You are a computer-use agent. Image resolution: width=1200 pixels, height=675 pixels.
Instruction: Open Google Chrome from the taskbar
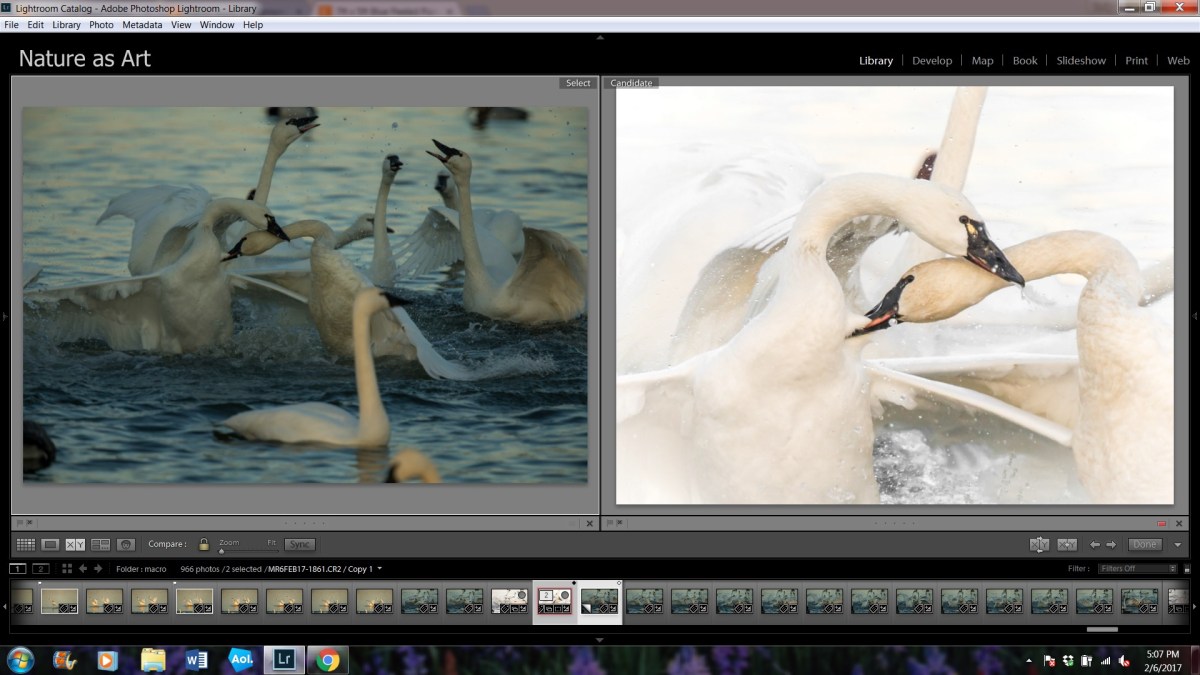click(327, 660)
